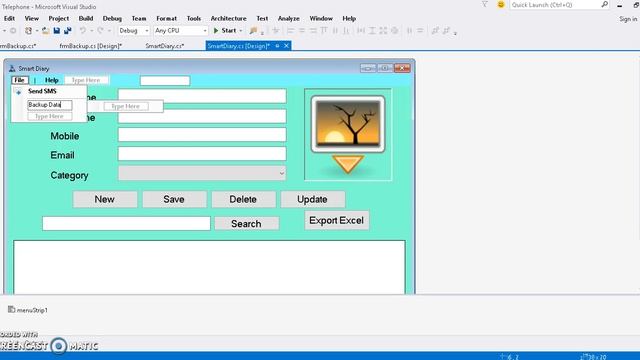The width and height of the screenshot is (640, 360).
Task: Switch to the frmBackup.cs [Design] tab
Action: pos(91,46)
